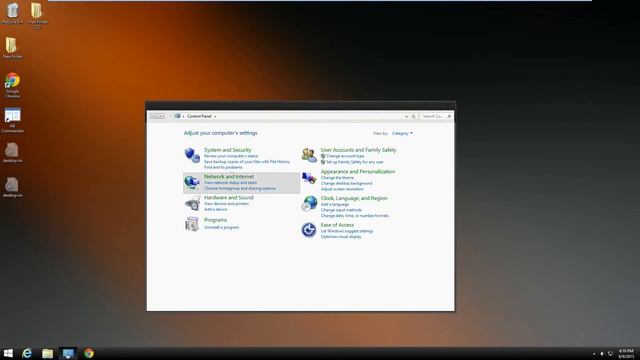Click the Control Panel breadcrumb text

(x=199, y=116)
